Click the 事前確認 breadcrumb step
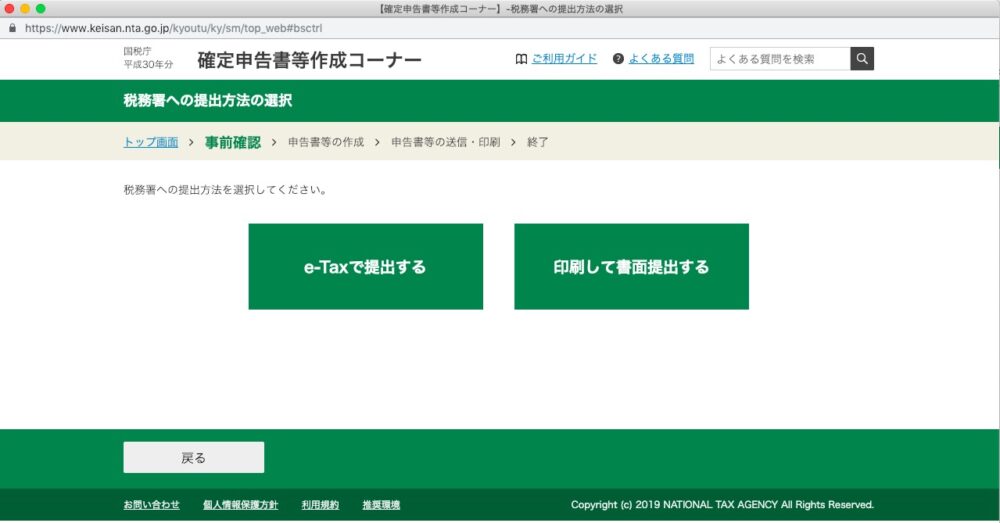 click(x=233, y=142)
